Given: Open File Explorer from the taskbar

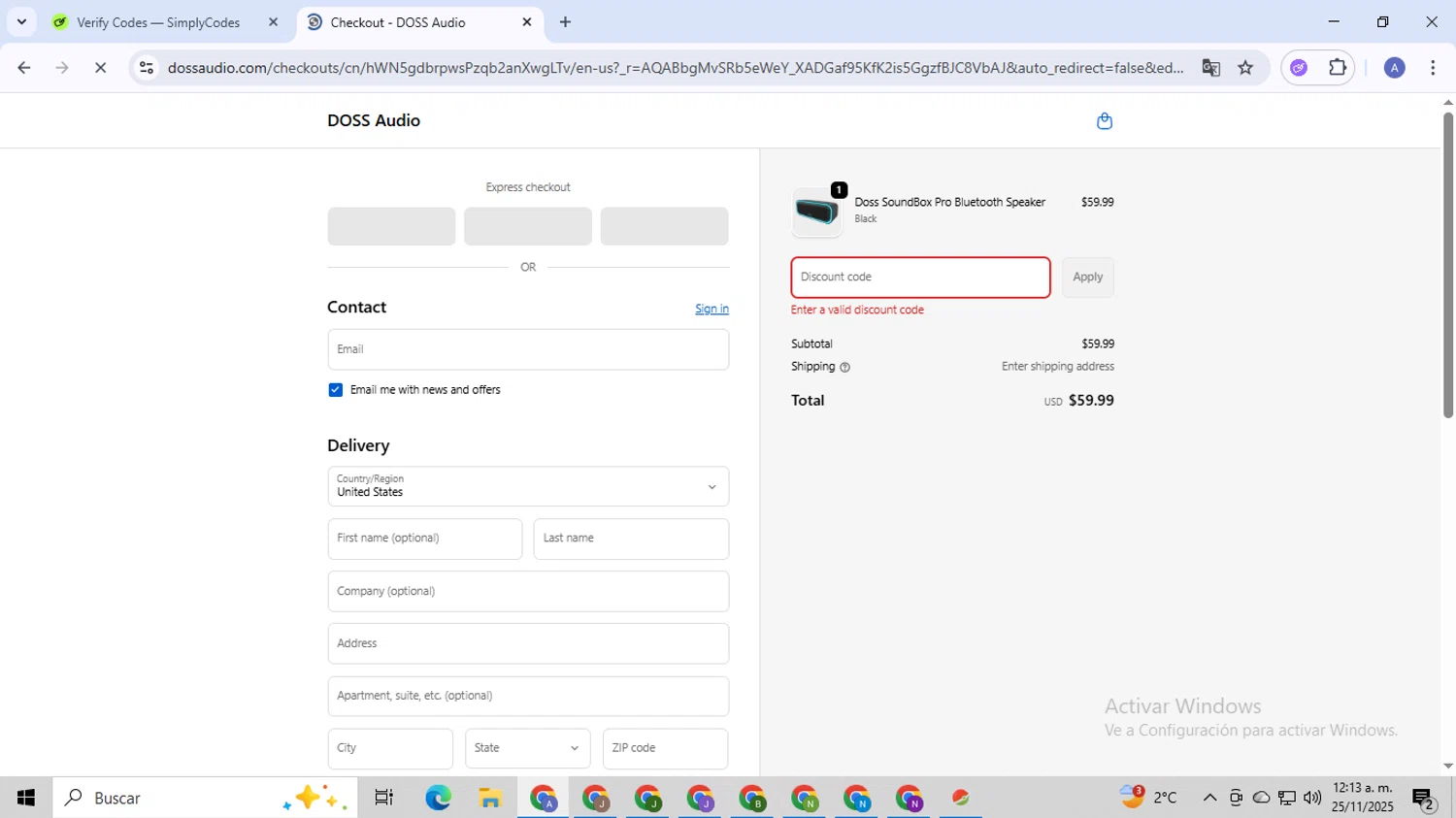Looking at the screenshot, I should (490, 798).
